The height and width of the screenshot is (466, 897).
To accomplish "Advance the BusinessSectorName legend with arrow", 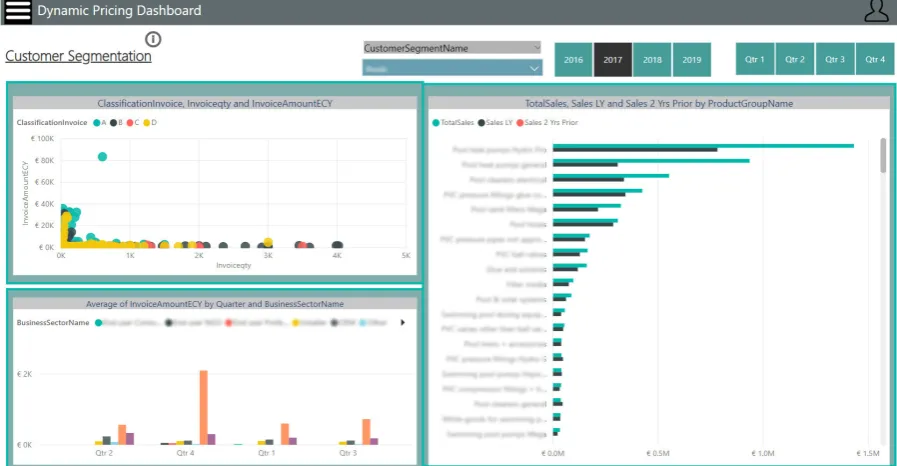I will (403, 322).
